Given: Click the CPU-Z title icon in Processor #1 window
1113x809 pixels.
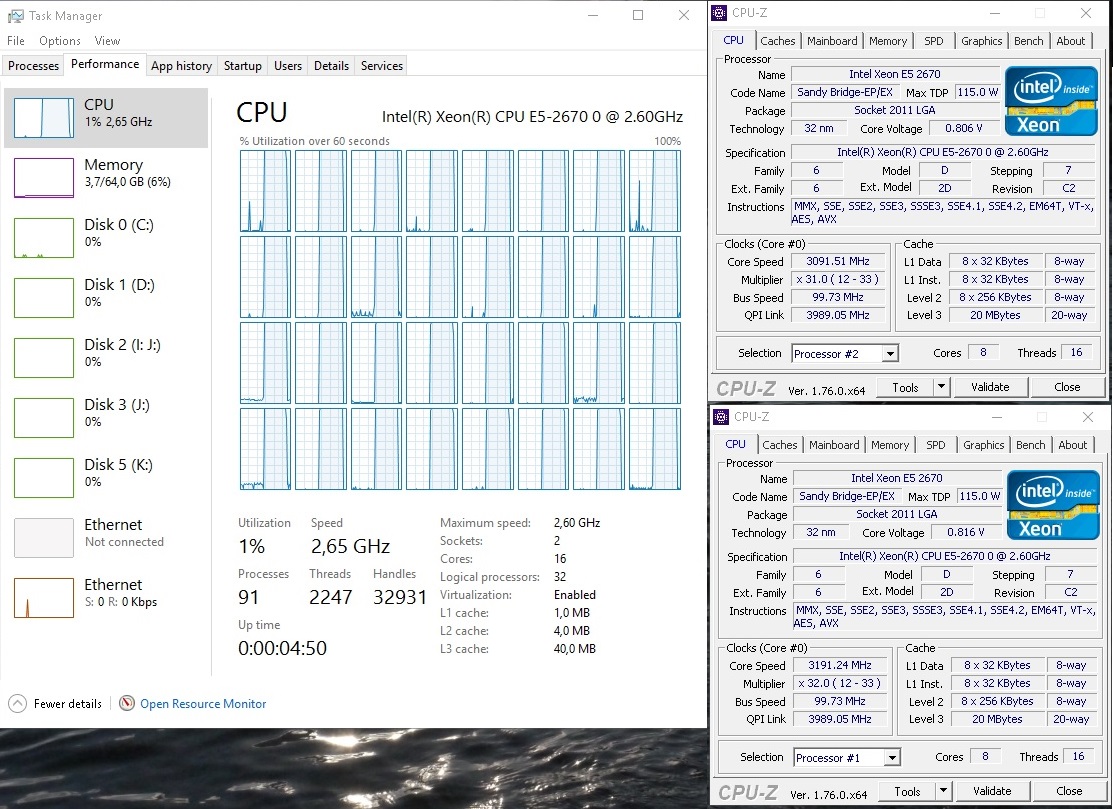Looking at the screenshot, I should click(x=721, y=417).
